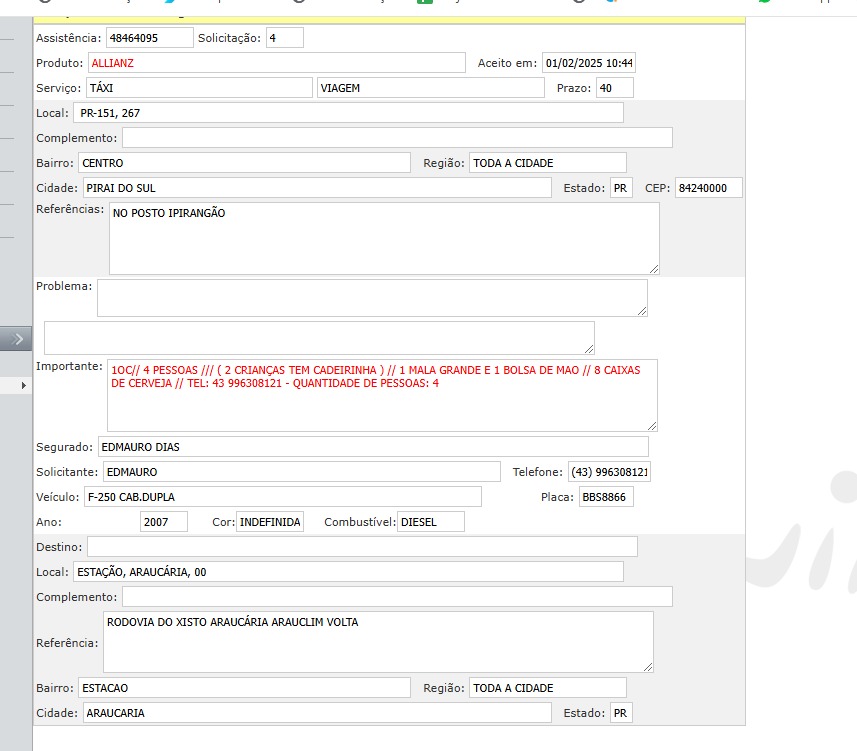Image resolution: width=857 pixels, height=751 pixels.
Task: Click the Prazo field showing 40
Action: [615, 88]
